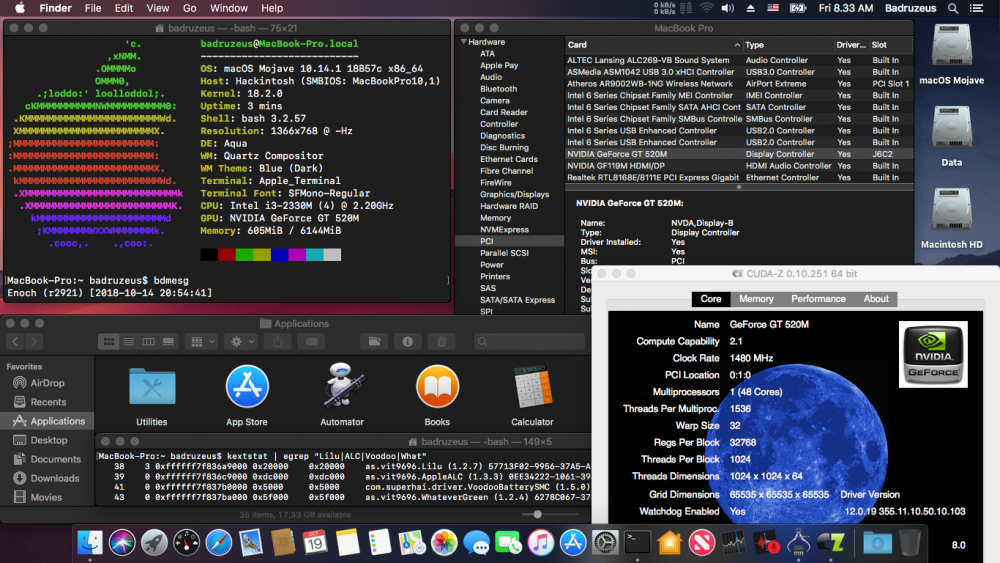Switch Finder to icon view
Image resolution: width=1000 pixels, height=563 pixels.
pos(109,342)
